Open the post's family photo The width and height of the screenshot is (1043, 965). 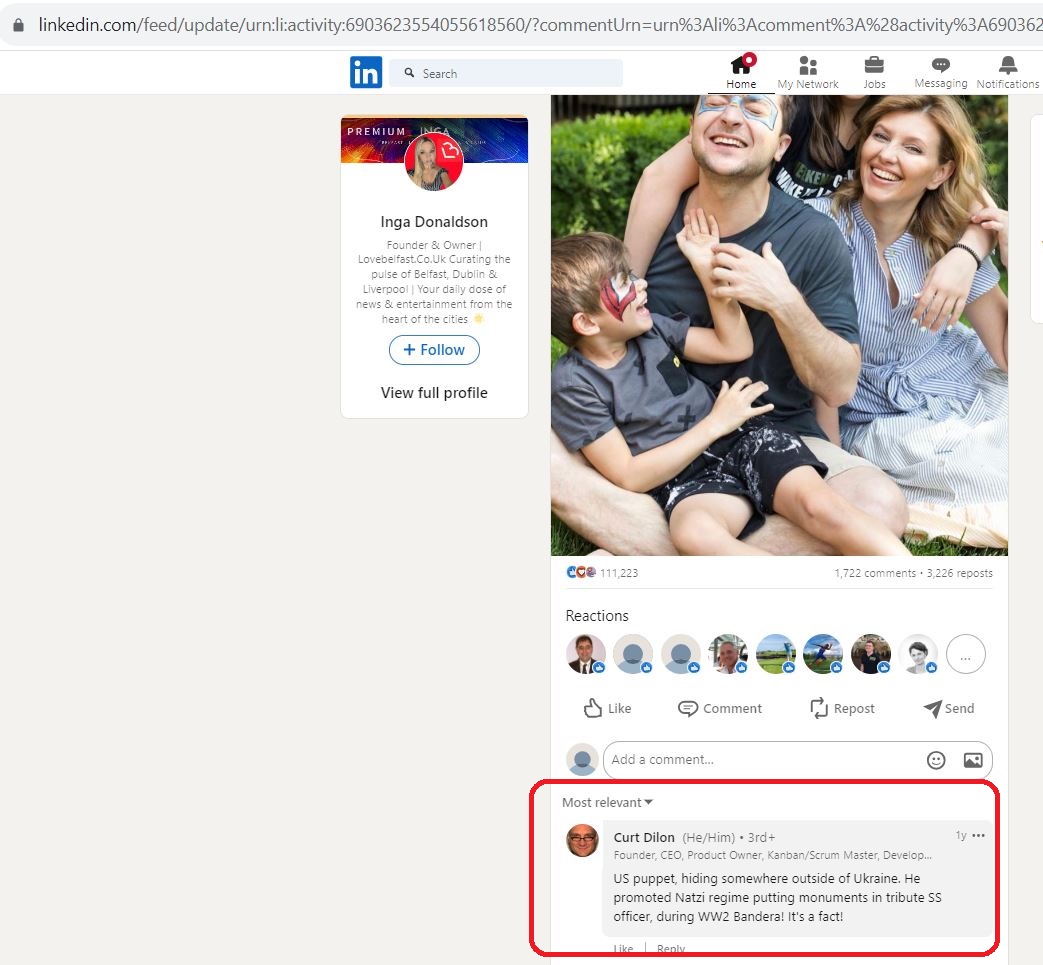point(779,325)
